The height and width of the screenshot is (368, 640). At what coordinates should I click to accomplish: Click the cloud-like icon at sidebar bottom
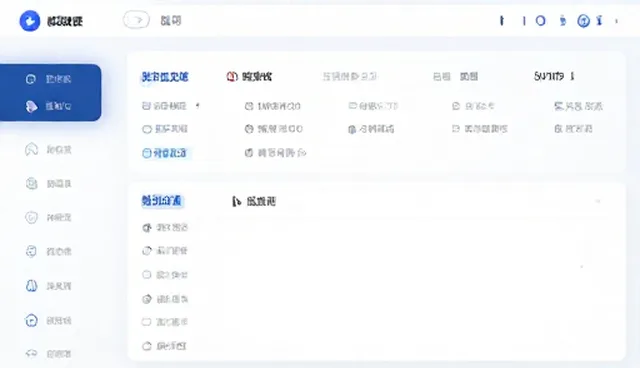tap(31, 353)
